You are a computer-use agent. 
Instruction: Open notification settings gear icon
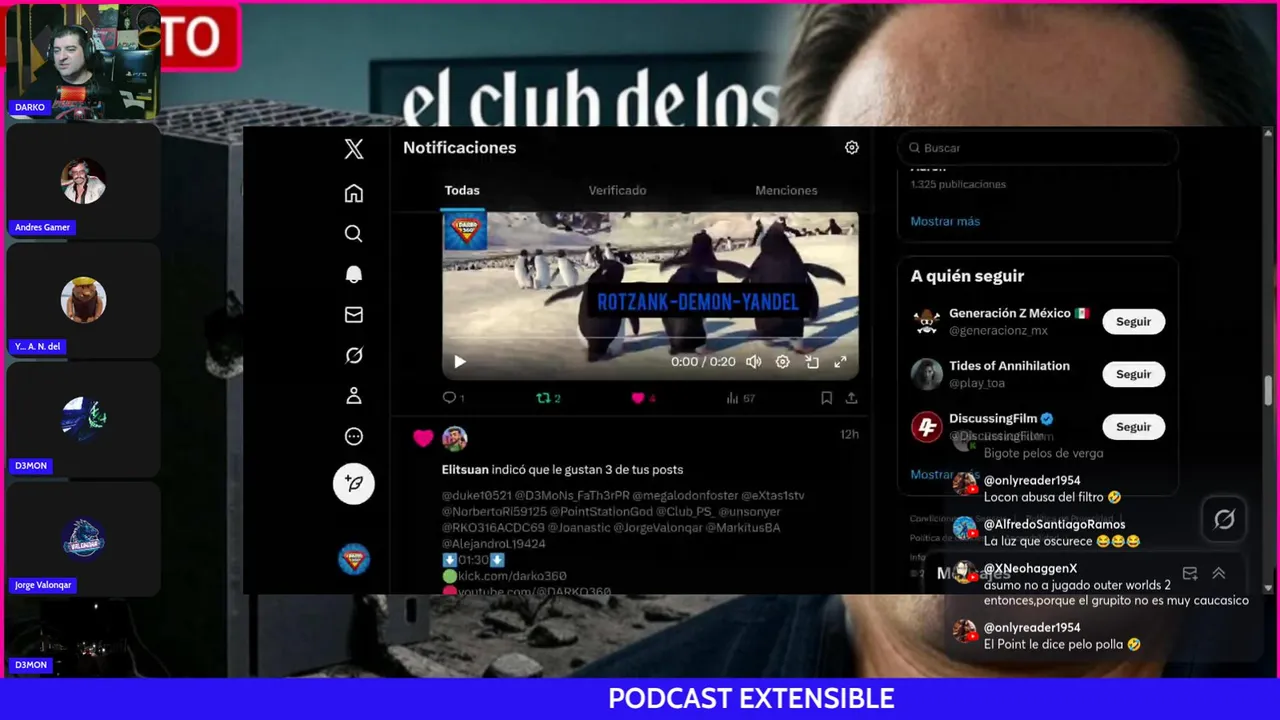point(852,147)
